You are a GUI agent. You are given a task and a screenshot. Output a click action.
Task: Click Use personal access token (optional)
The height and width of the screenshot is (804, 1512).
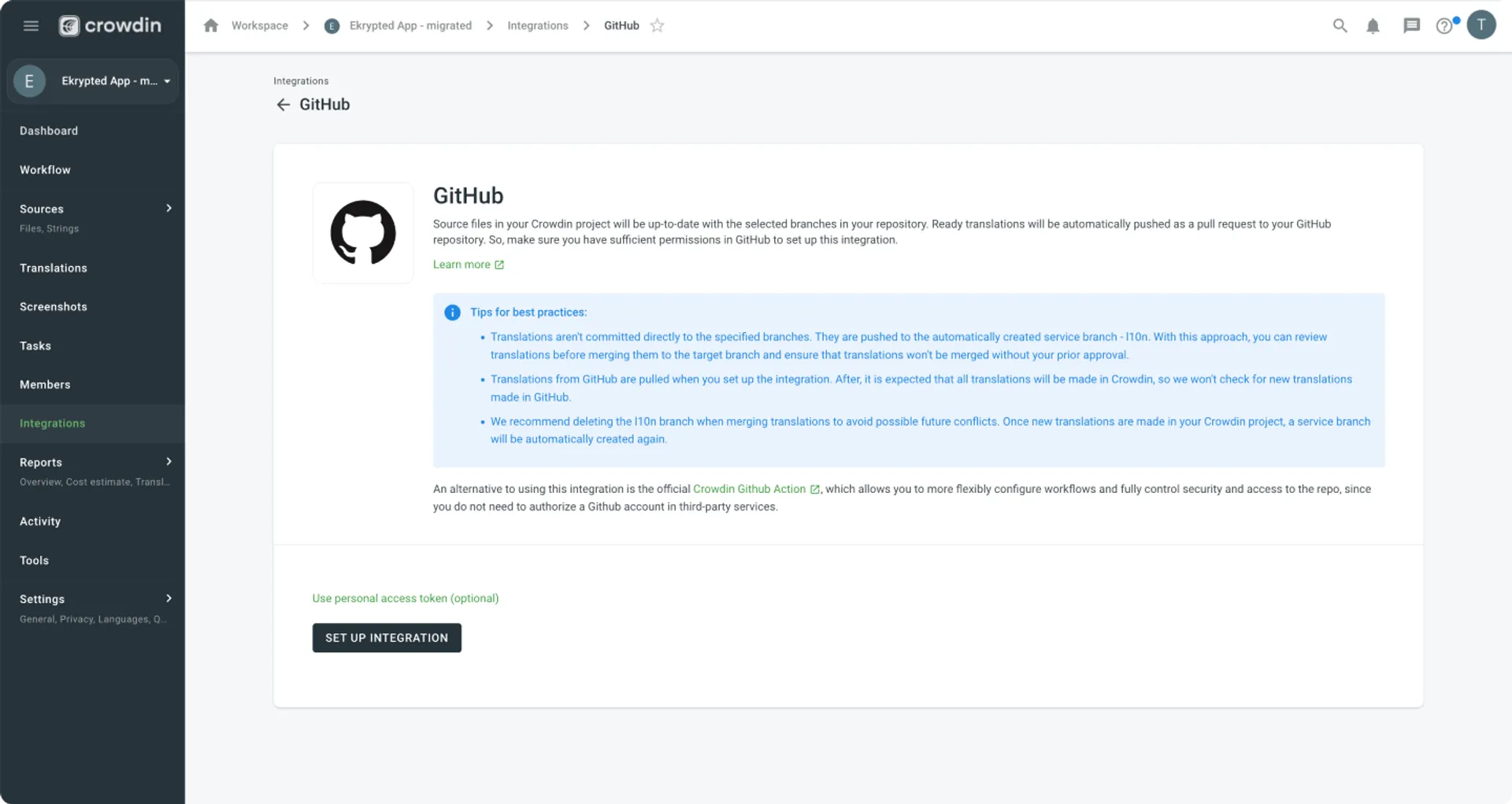[406, 599]
